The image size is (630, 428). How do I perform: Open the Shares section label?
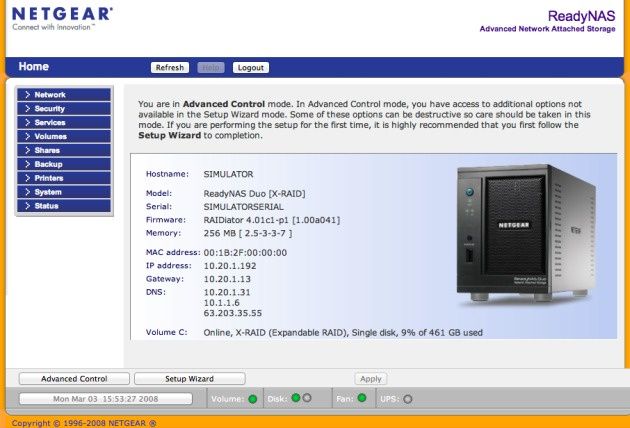coord(47,150)
